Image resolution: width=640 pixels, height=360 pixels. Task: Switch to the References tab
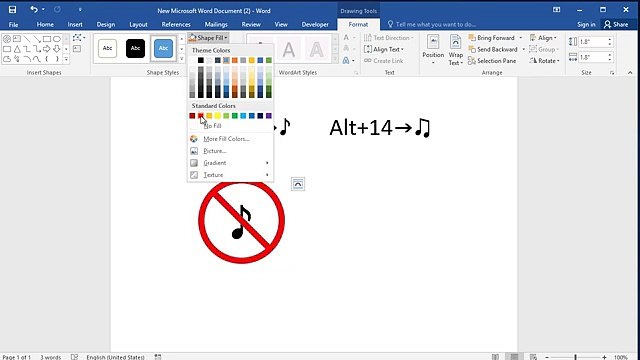(x=176, y=24)
